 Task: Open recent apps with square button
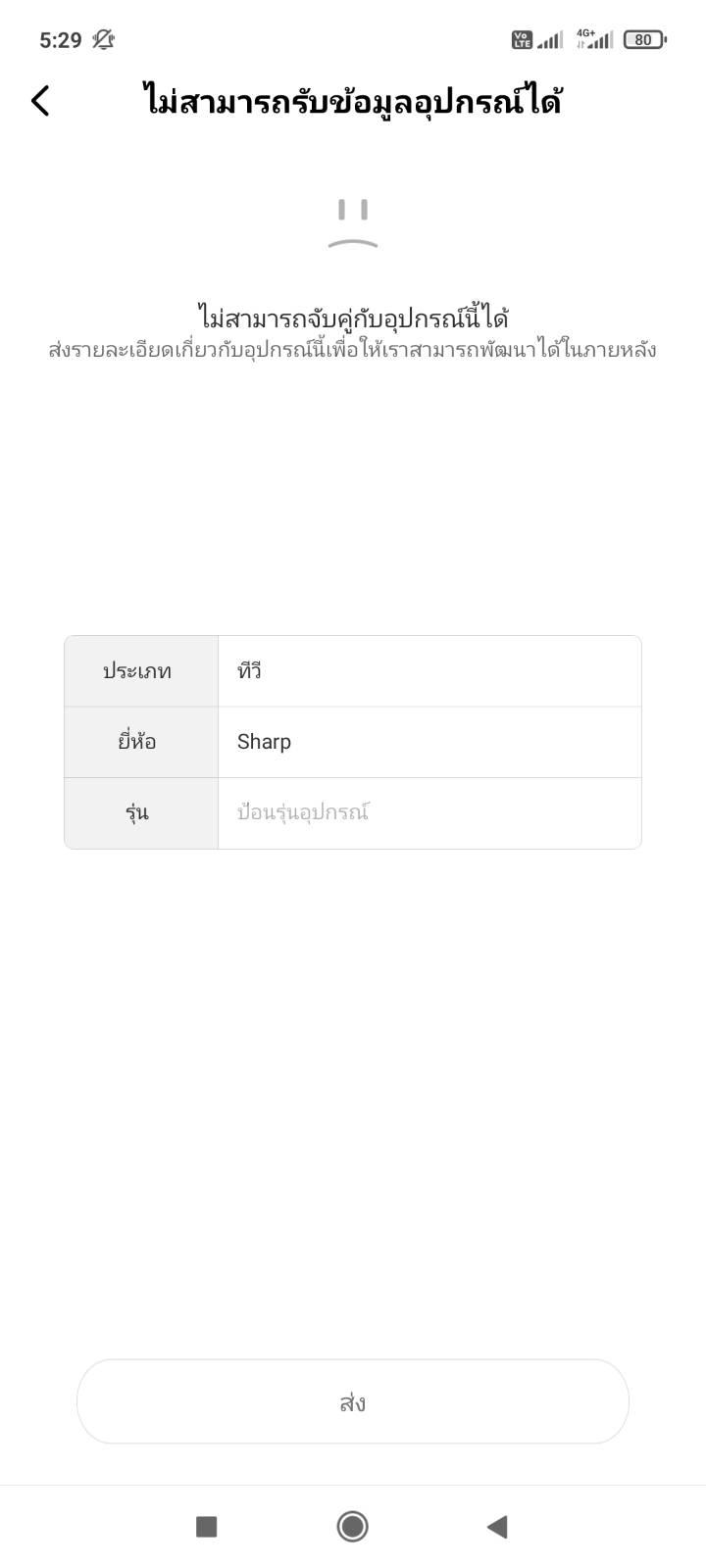pos(206,1526)
